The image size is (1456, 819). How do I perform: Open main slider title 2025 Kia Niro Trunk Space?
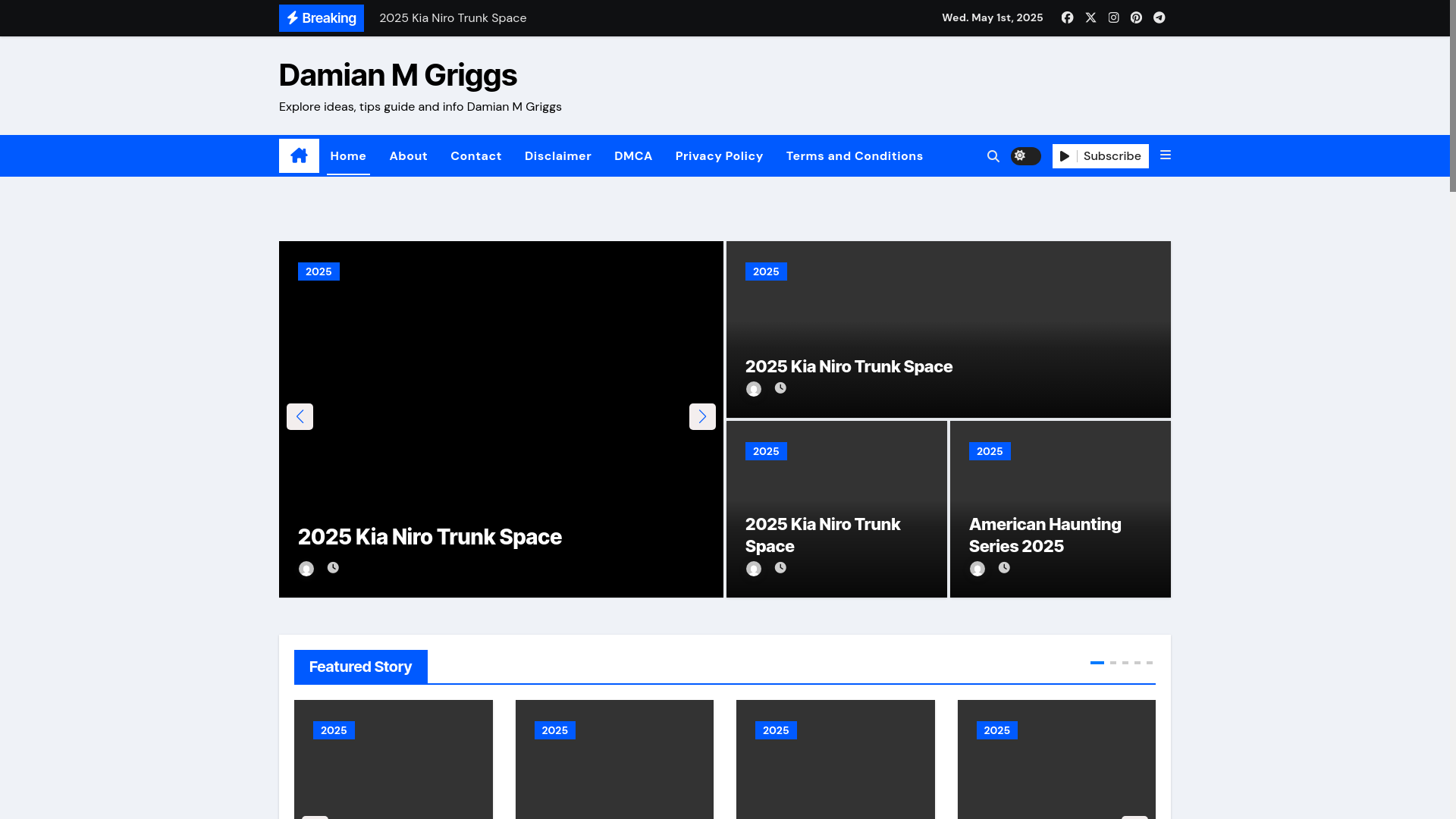[x=430, y=537]
